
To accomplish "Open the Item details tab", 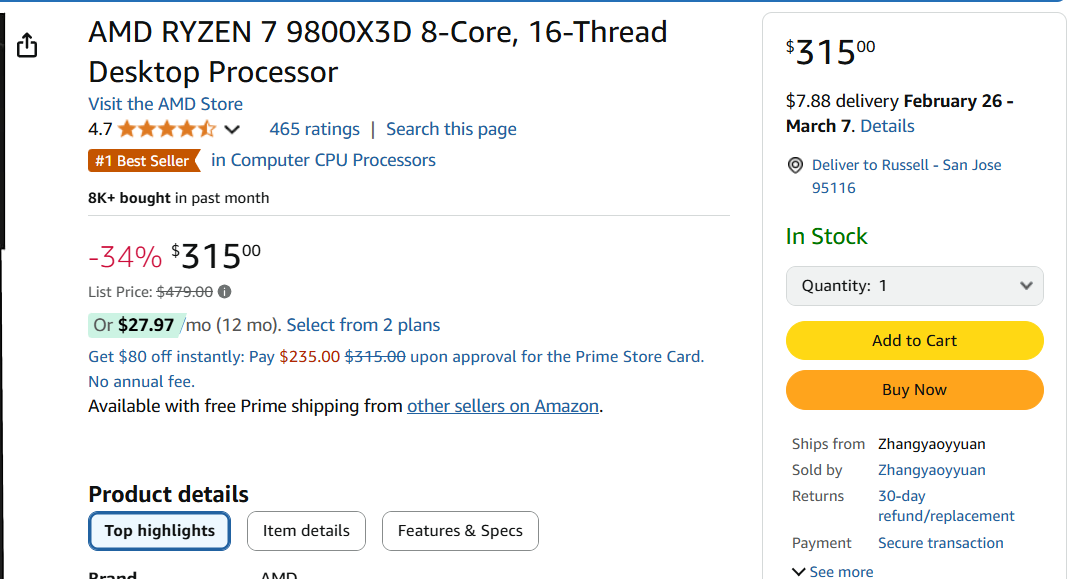I will tap(306, 531).
